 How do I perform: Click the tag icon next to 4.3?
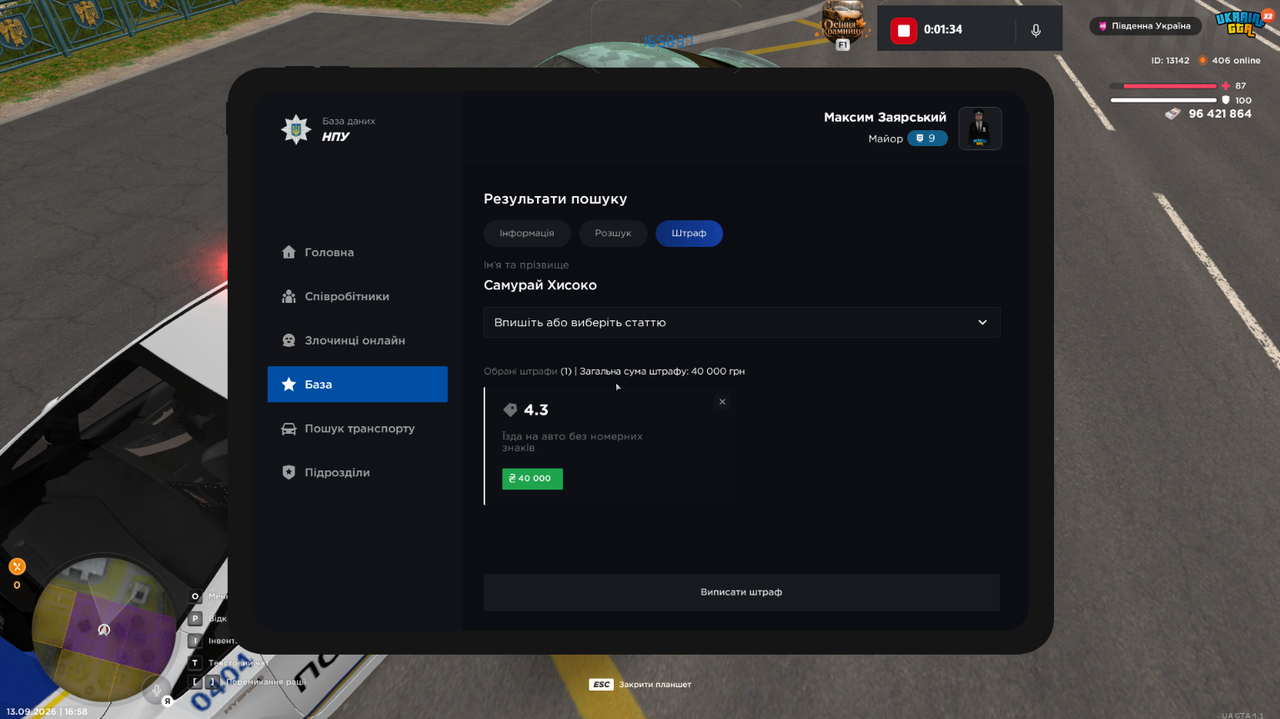click(x=510, y=410)
